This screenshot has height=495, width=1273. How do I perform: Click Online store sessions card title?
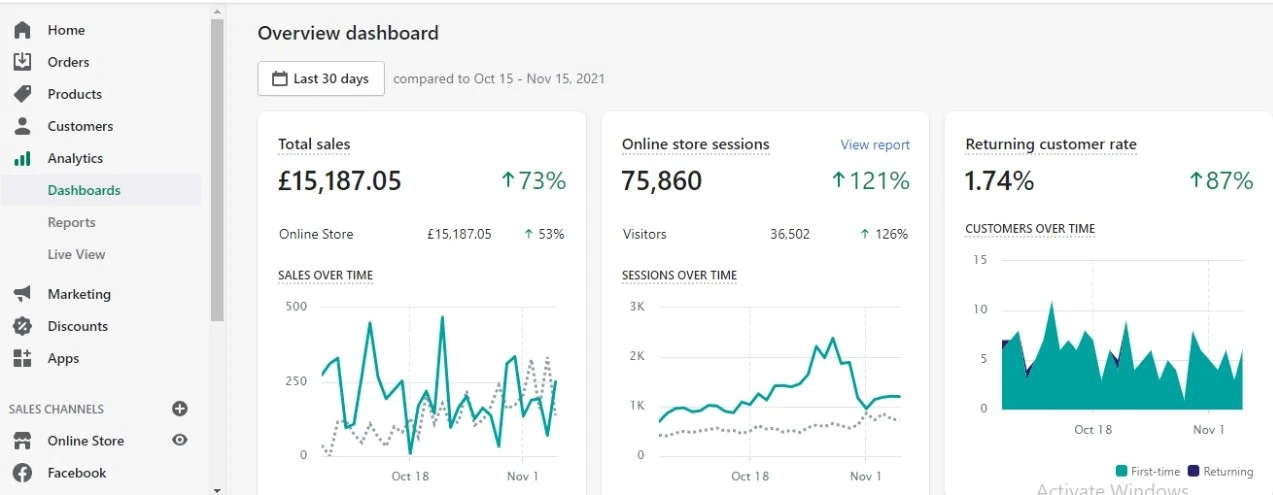[x=696, y=145]
